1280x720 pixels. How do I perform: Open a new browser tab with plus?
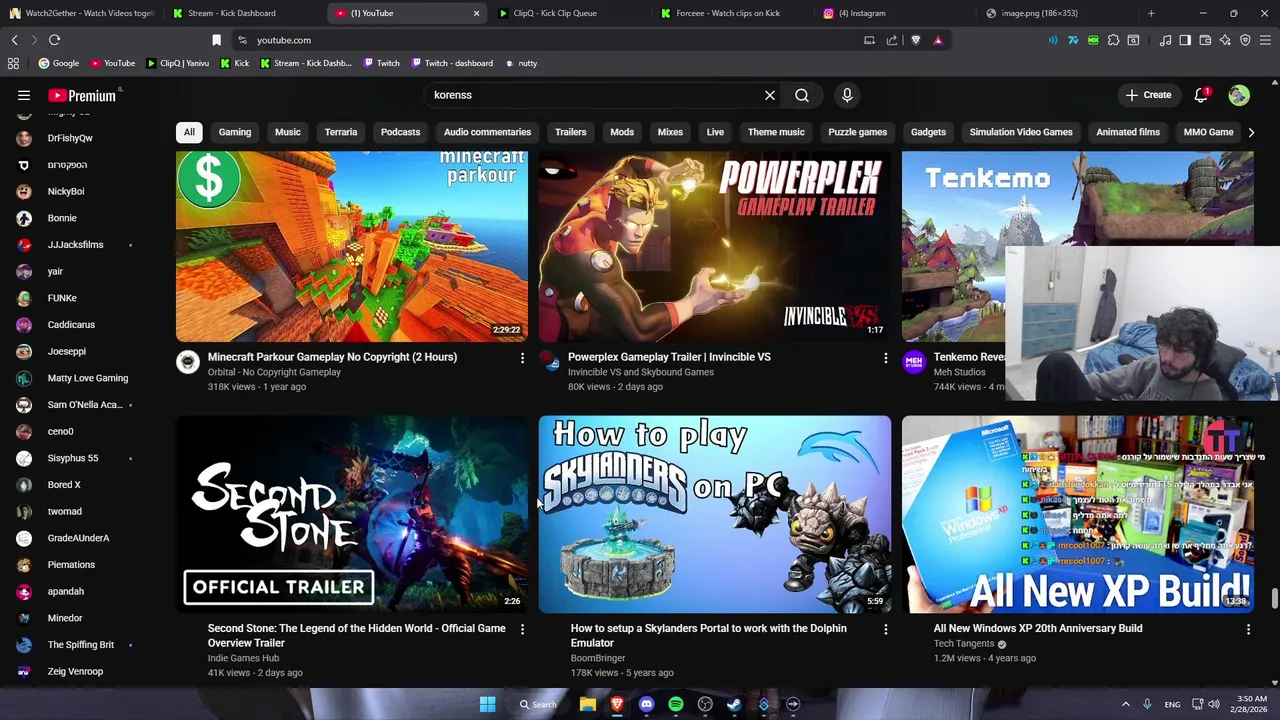(x=1151, y=13)
